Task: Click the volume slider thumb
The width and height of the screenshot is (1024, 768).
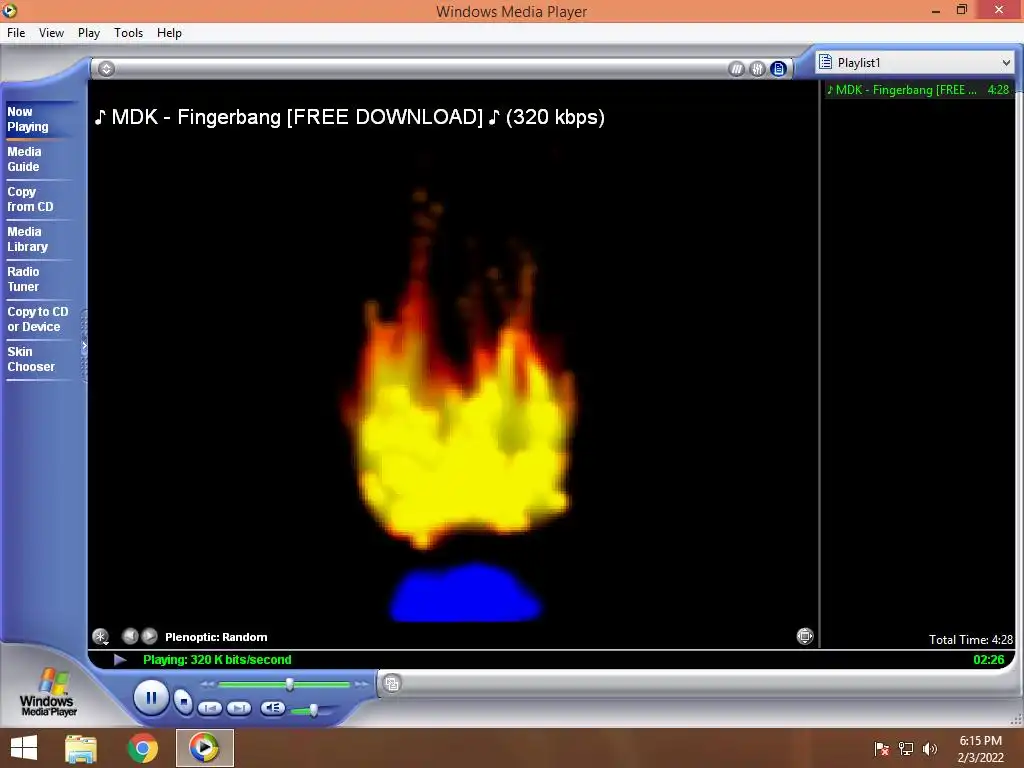Action: click(x=313, y=710)
